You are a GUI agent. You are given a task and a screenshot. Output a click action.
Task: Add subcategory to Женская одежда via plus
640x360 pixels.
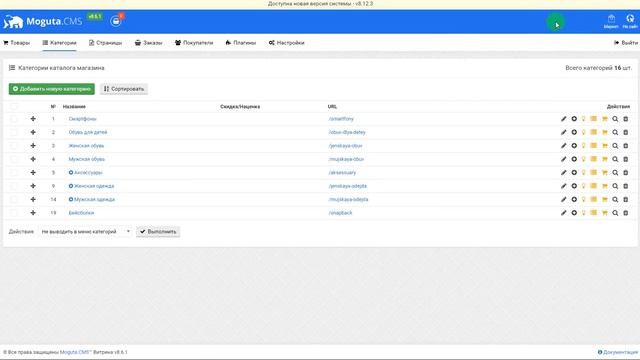(574, 186)
